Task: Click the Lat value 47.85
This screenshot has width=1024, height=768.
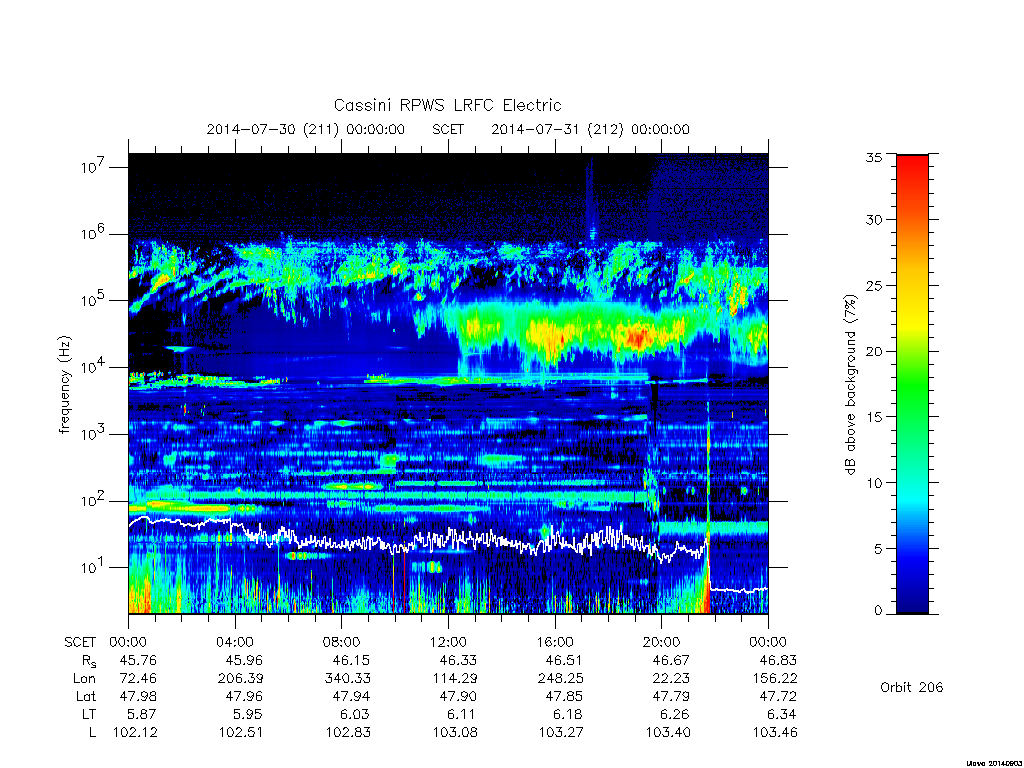Action: click(x=565, y=696)
